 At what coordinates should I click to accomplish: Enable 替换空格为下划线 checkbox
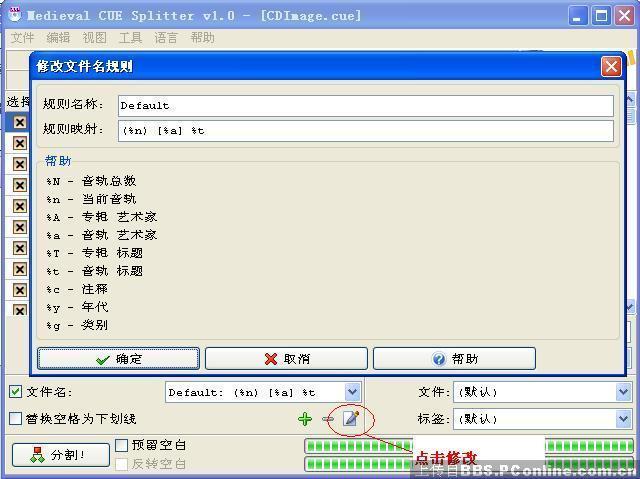coord(16,419)
